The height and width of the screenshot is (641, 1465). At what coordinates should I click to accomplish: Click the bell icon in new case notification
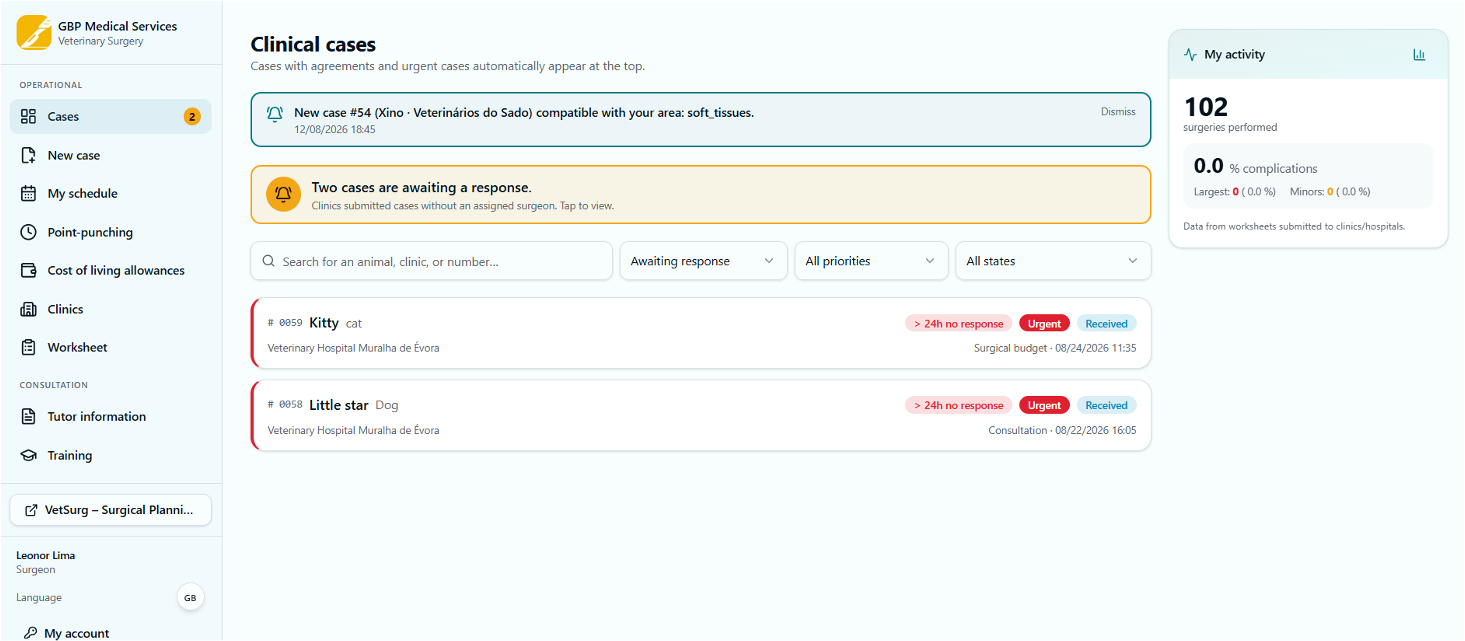[275, 114]
